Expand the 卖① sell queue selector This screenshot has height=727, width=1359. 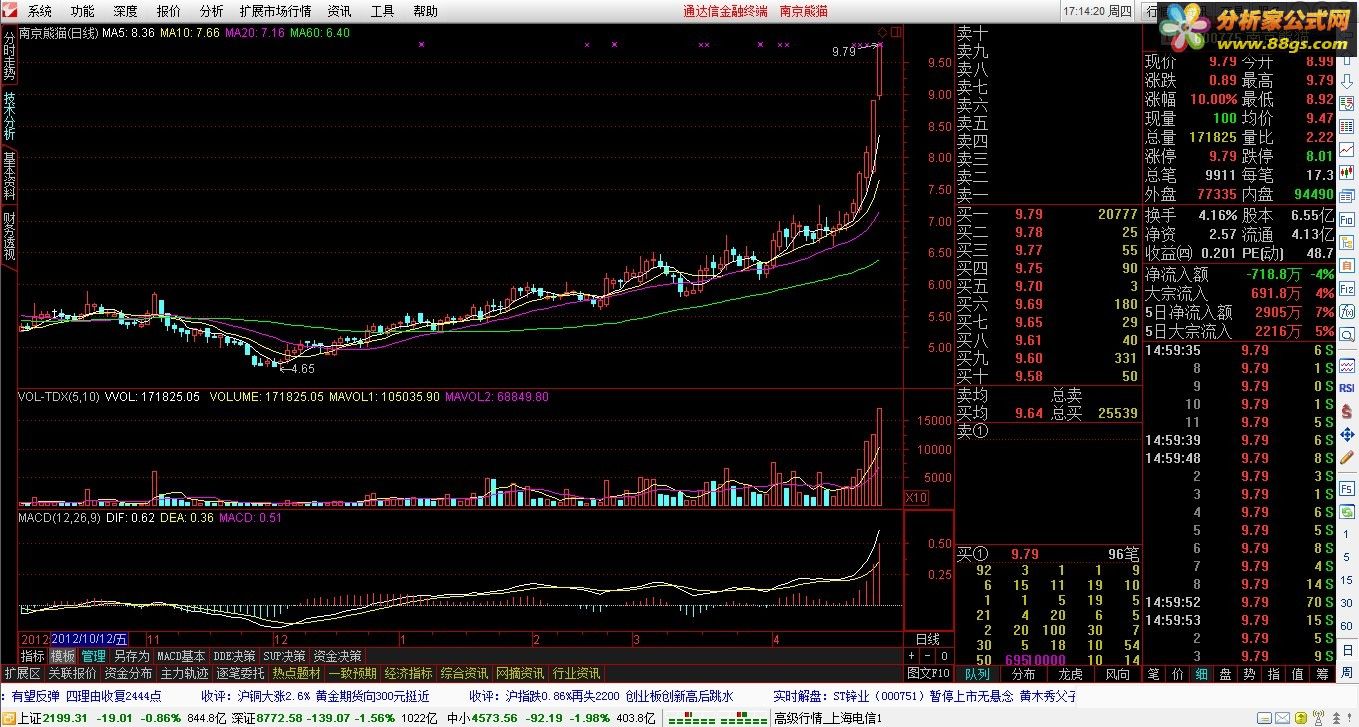coord(972,431)
